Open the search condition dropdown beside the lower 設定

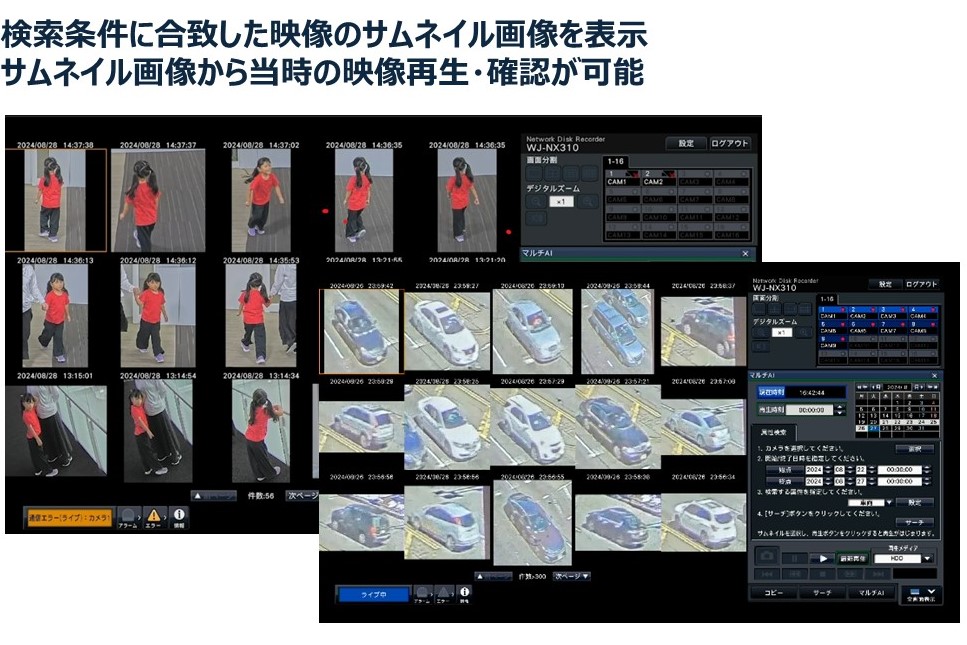[x=889, y=503]
